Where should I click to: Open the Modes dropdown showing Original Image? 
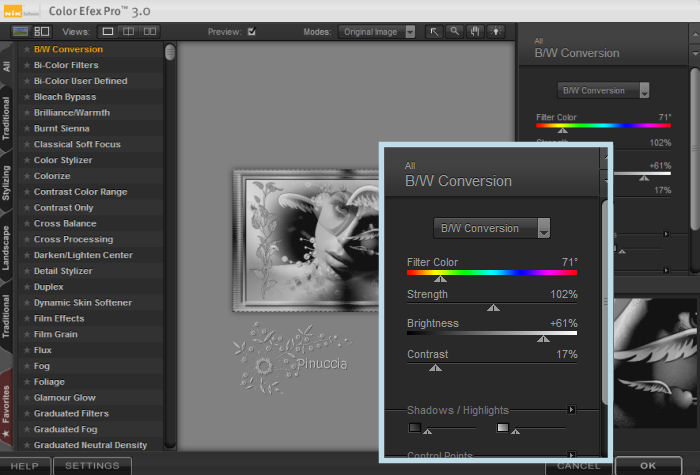pos(377,32)
